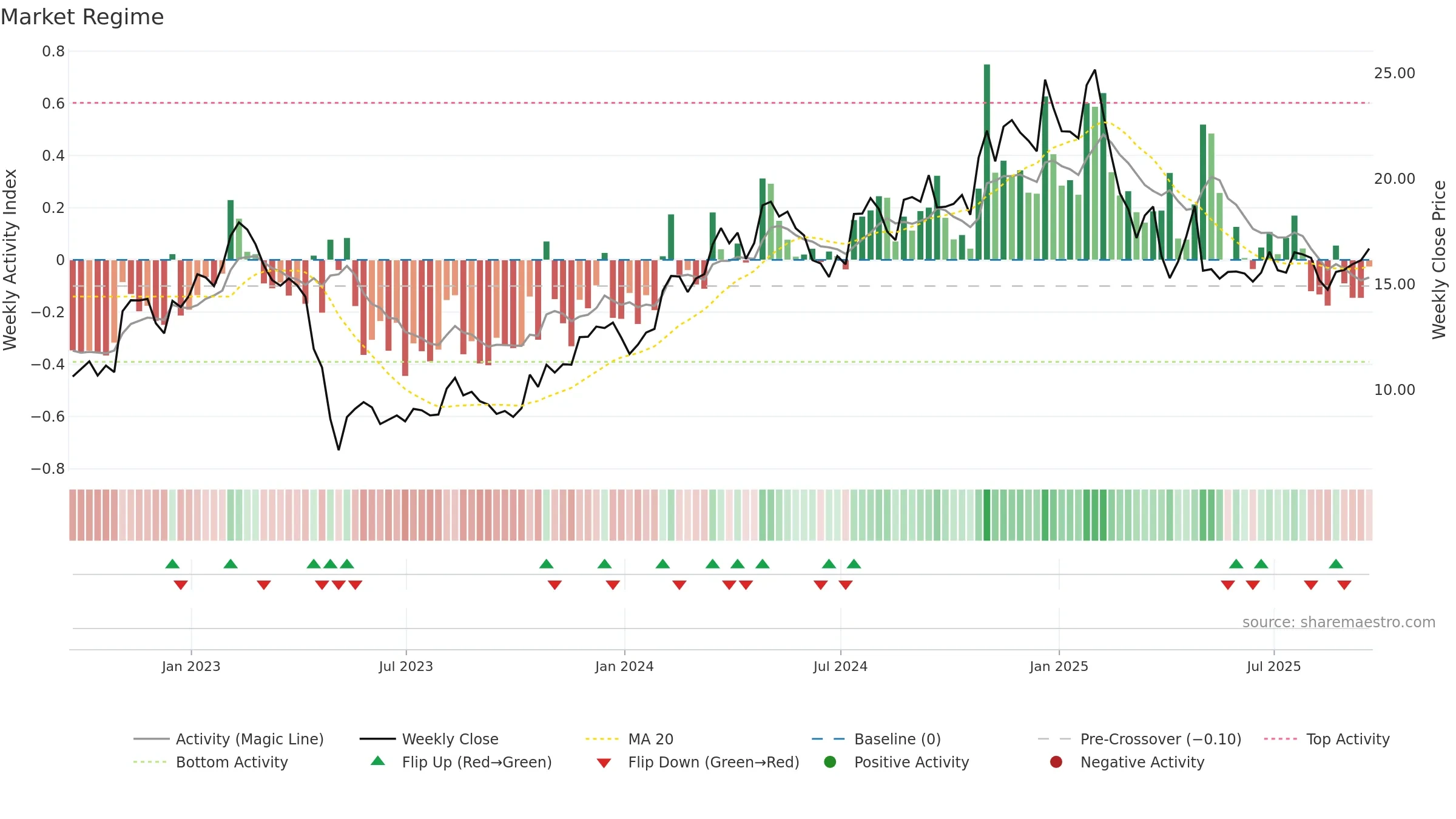Click the Jan 2023 x-axis label
This screenshot has width=1456, height=819.
coord(191,666)
